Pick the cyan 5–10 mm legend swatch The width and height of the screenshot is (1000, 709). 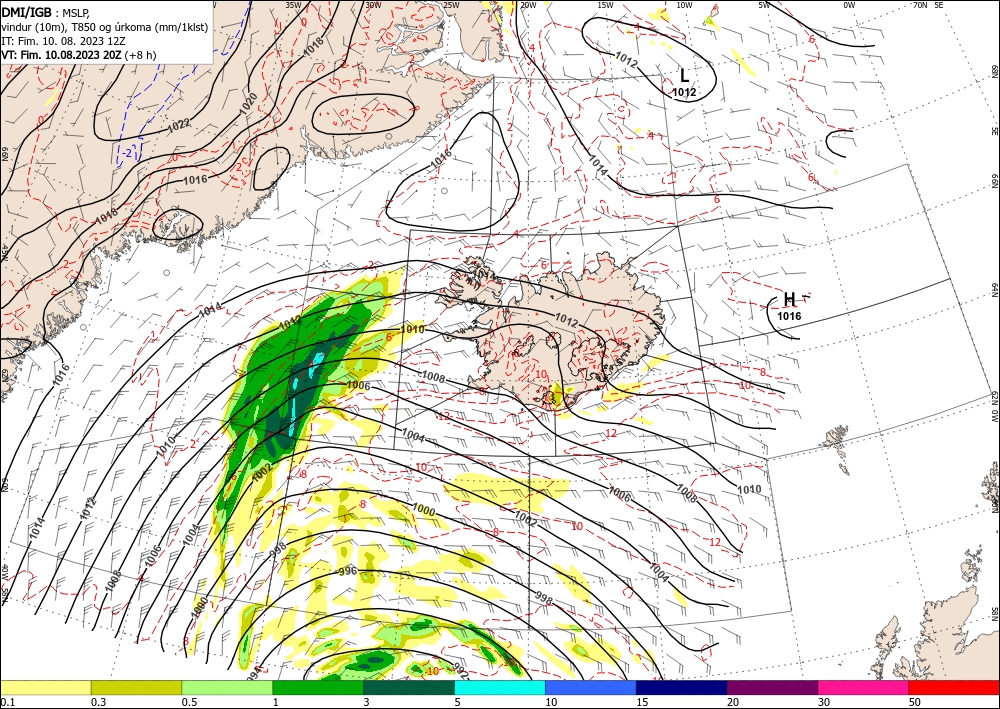click(500, 687)
